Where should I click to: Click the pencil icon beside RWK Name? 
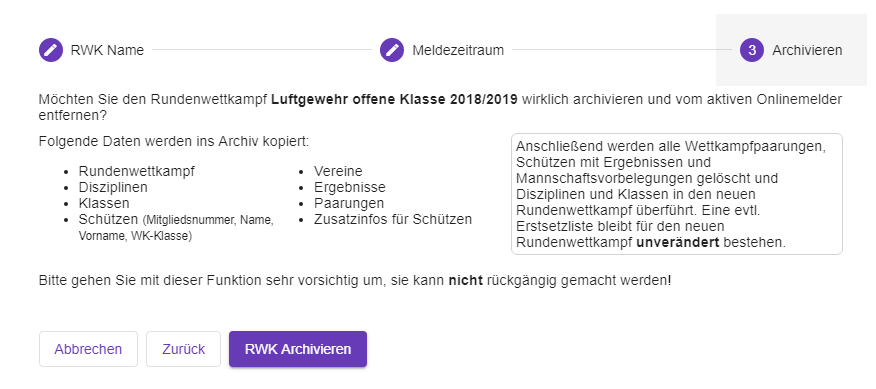tap(51, 50)
